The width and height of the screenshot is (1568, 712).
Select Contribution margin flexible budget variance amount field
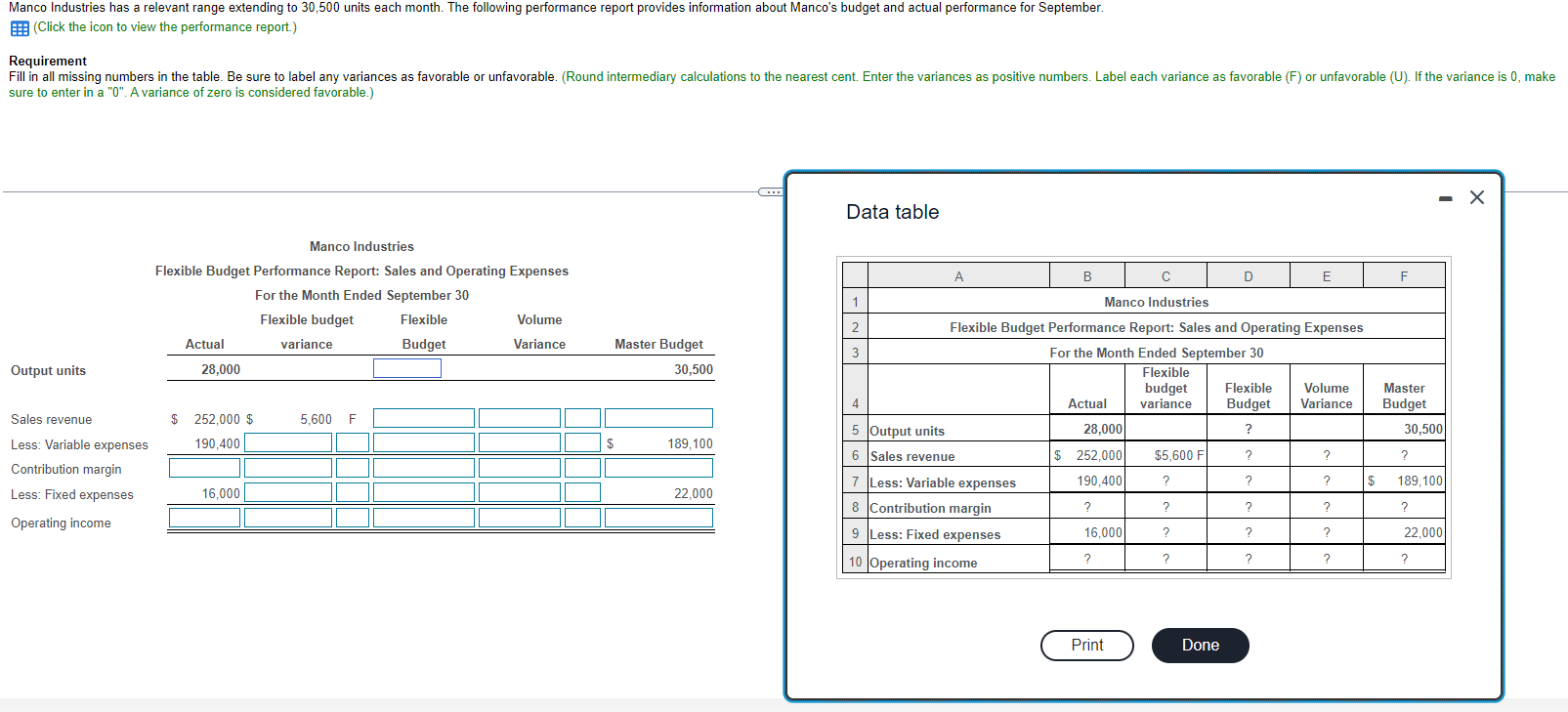click(288, 468)
